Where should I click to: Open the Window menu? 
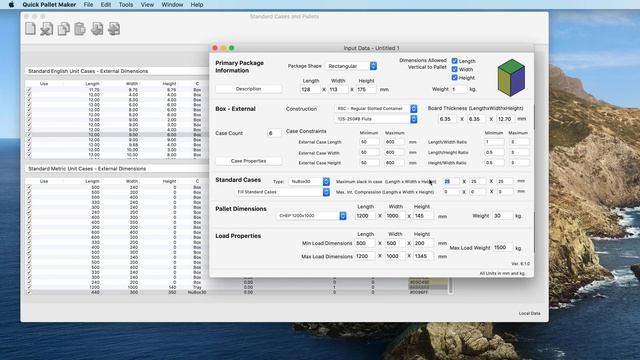(x=172, y=4)
